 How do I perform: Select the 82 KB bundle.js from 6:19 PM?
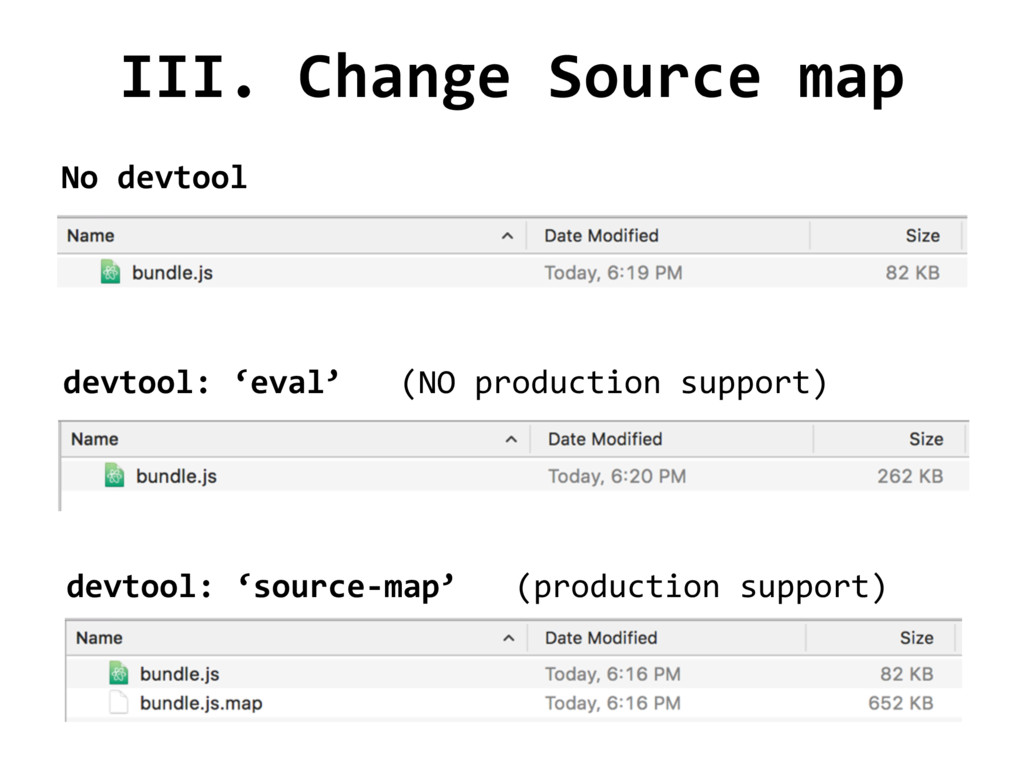pyautogui.click(x=172, y=272)
